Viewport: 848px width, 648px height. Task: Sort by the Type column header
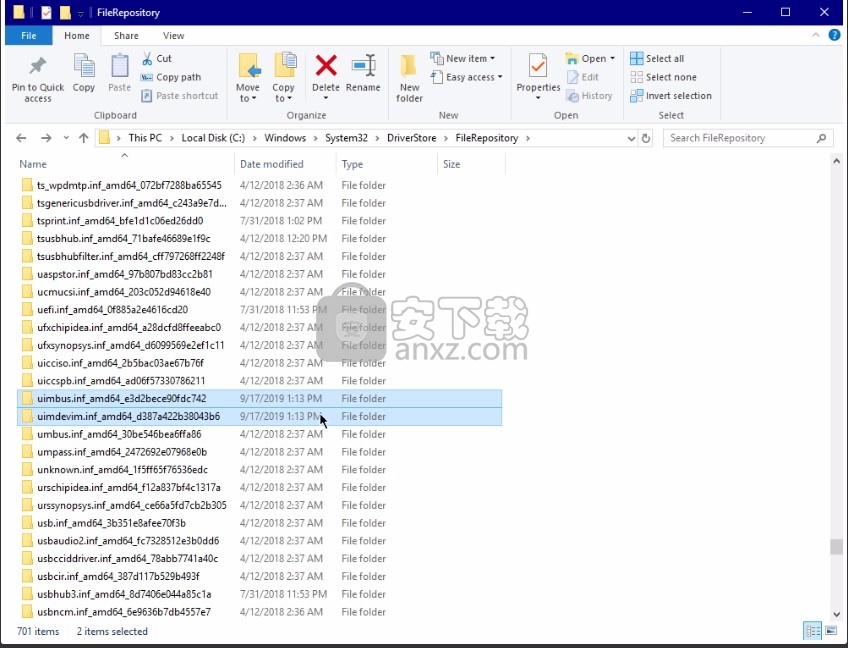pyautogui.click(x=386, y=164)
